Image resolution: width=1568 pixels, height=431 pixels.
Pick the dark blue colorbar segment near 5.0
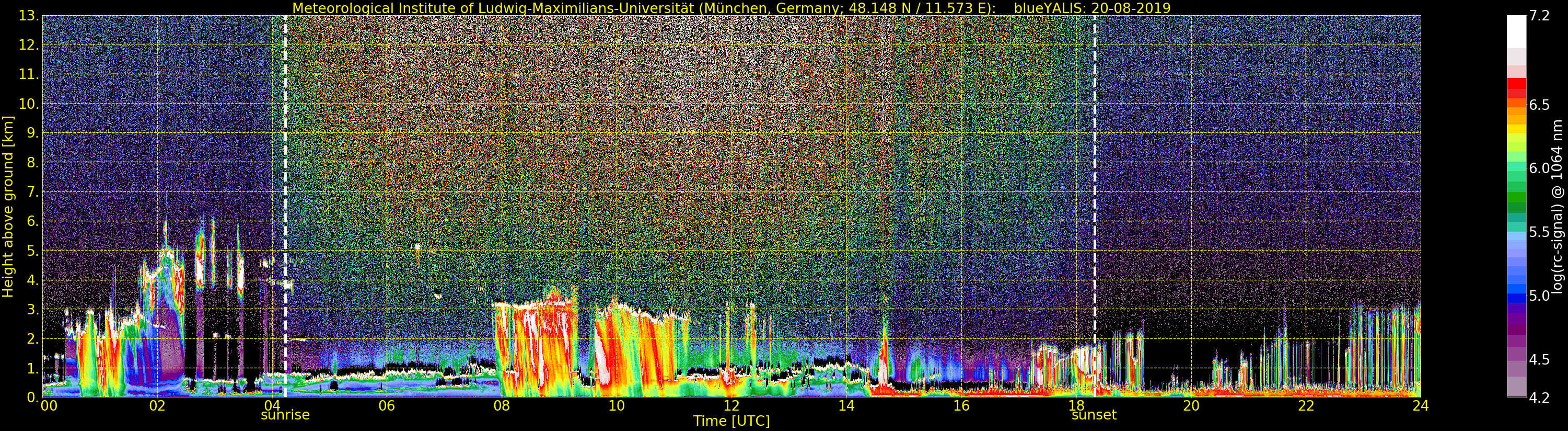tap(1516, 297)
